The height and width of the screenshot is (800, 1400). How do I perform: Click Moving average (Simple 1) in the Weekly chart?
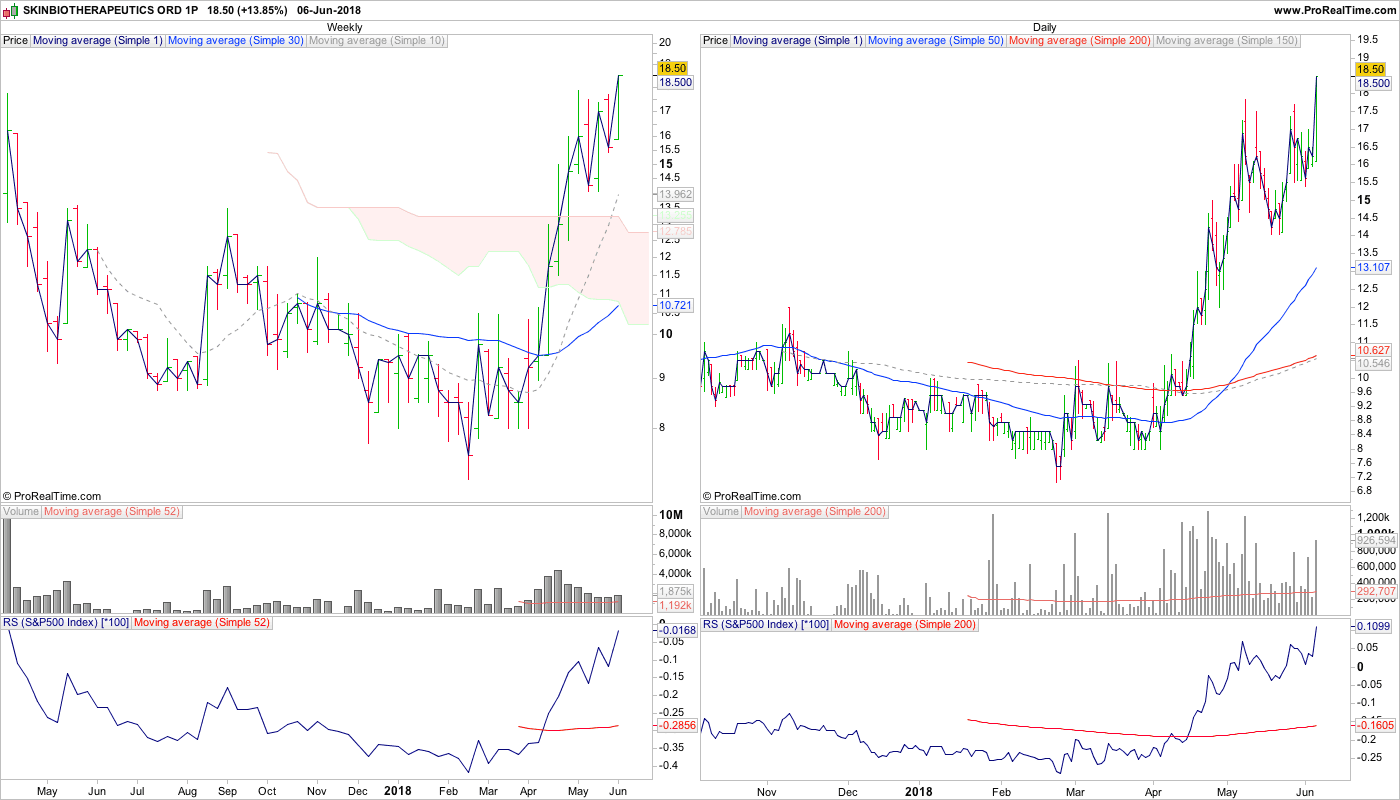coord(98,41)
